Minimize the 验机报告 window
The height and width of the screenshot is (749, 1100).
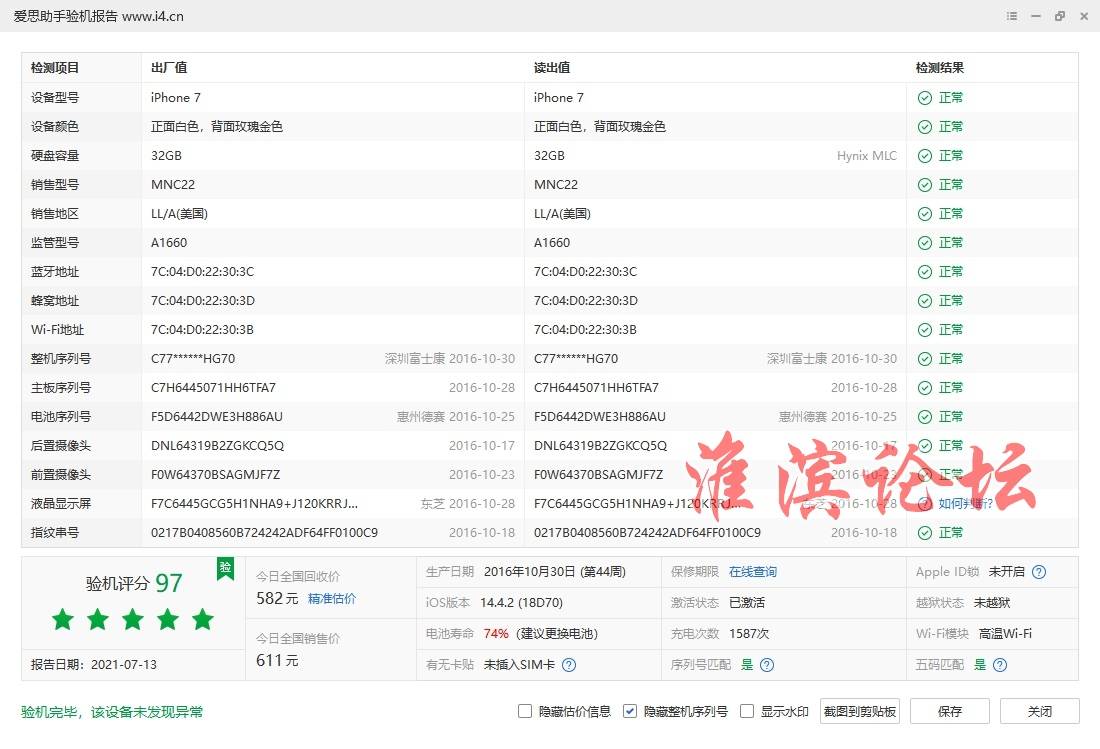coord(1035,16)
